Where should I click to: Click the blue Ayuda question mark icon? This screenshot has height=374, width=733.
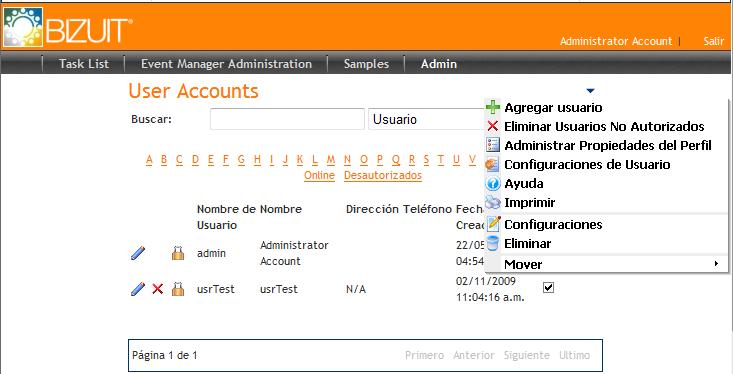(x=493, y=183)
